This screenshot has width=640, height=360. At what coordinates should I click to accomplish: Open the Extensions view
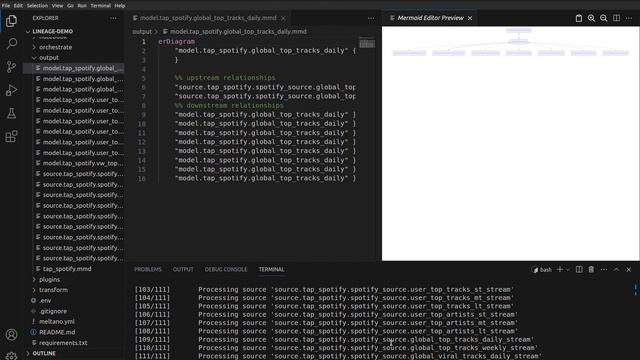pos(11,136)
